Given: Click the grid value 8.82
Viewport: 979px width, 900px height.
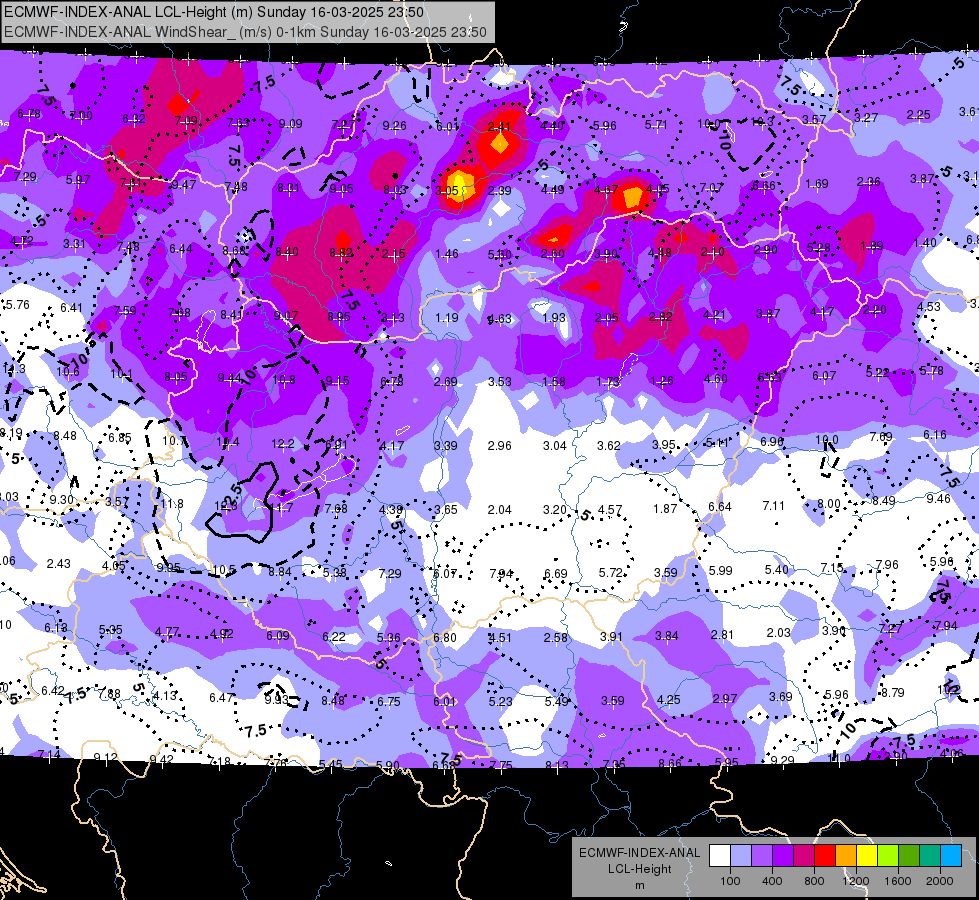Looking at the screenshot, I should pos(342,252).
